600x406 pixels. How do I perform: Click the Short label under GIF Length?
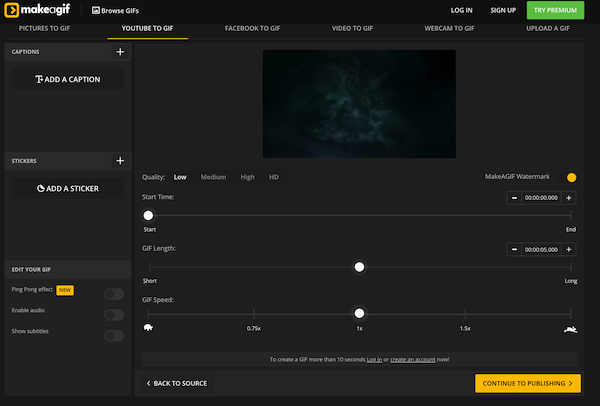click(x=150, y=281)
